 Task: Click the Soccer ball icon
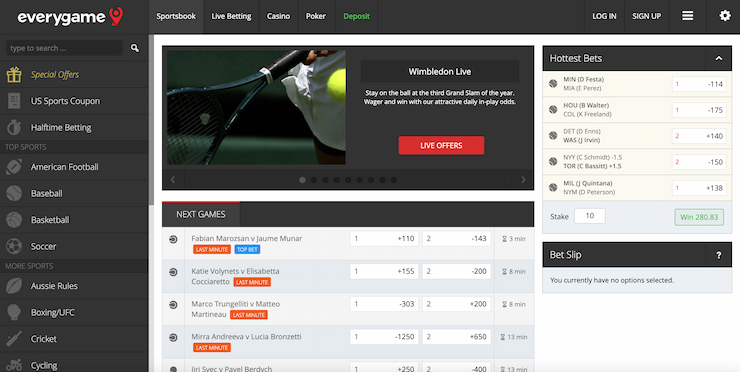click(14, 246)
